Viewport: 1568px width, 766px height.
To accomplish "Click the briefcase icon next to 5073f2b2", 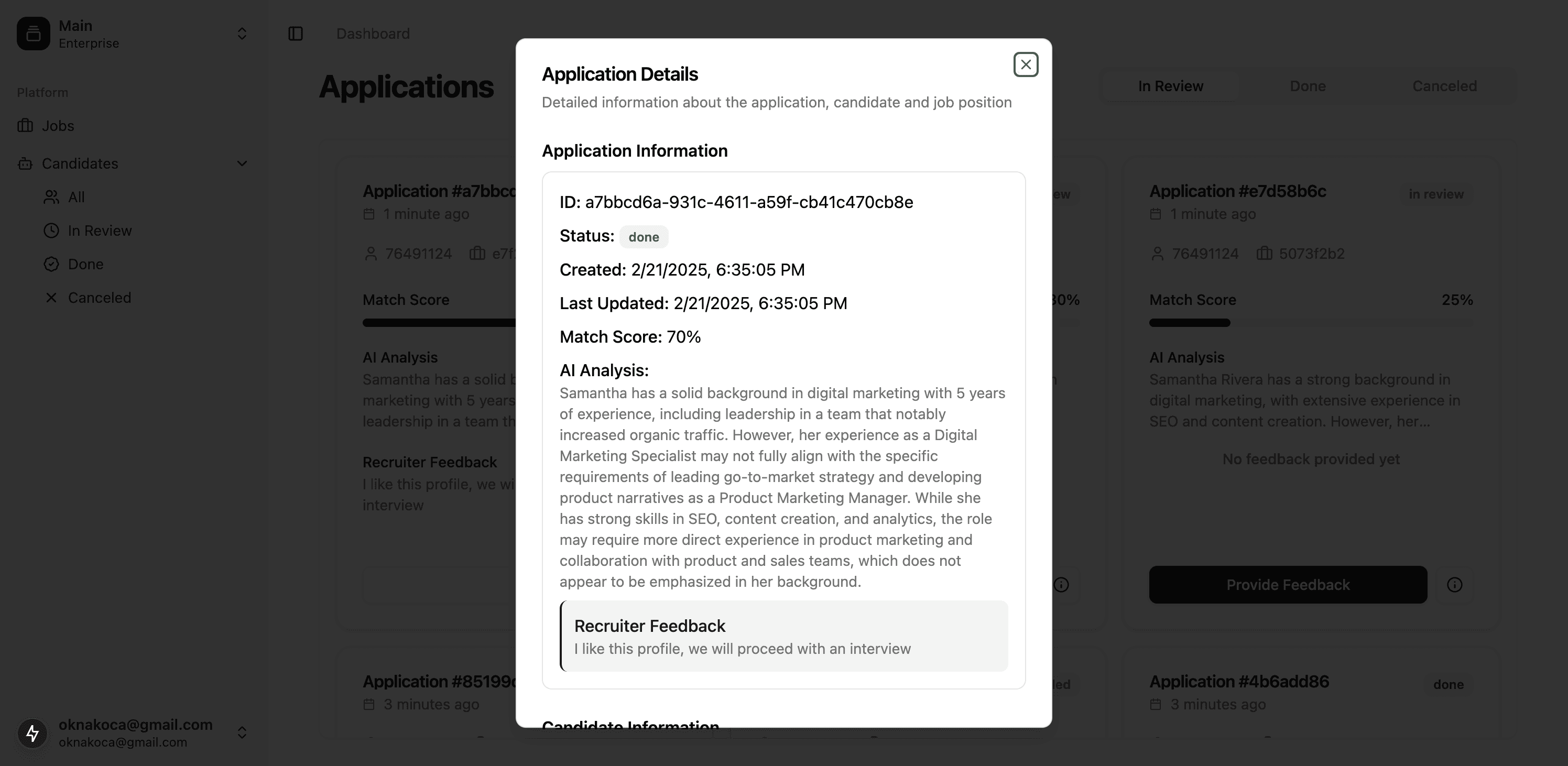I will (1264, 254).
